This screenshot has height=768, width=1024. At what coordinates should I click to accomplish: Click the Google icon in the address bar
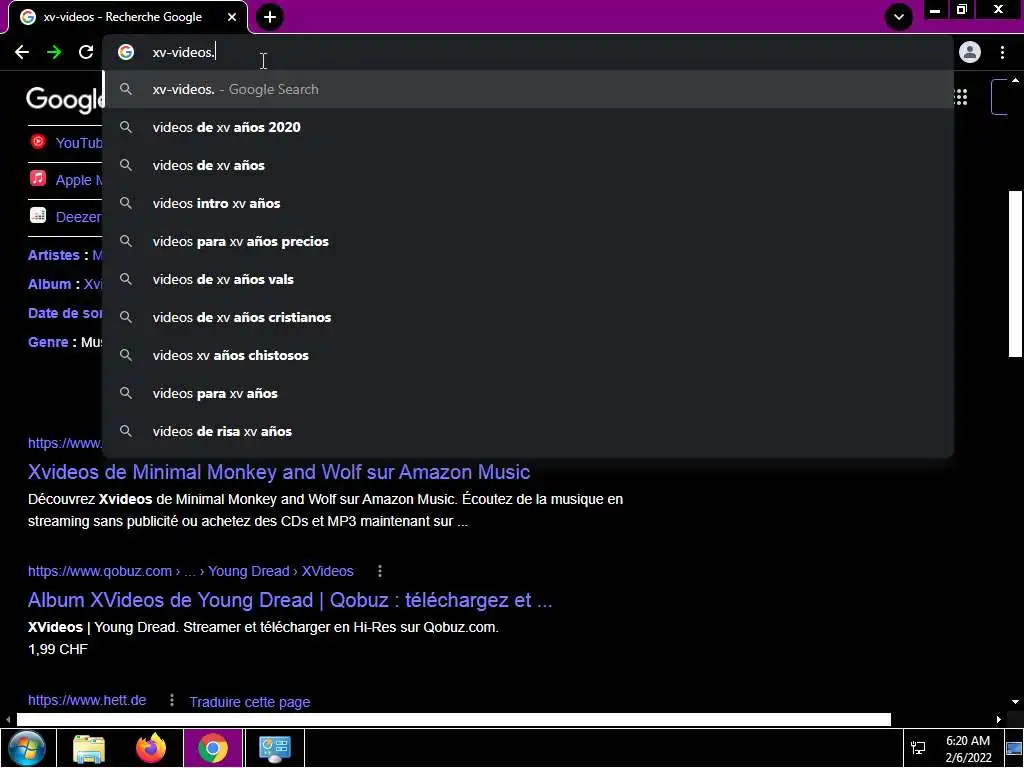[126, 52]
